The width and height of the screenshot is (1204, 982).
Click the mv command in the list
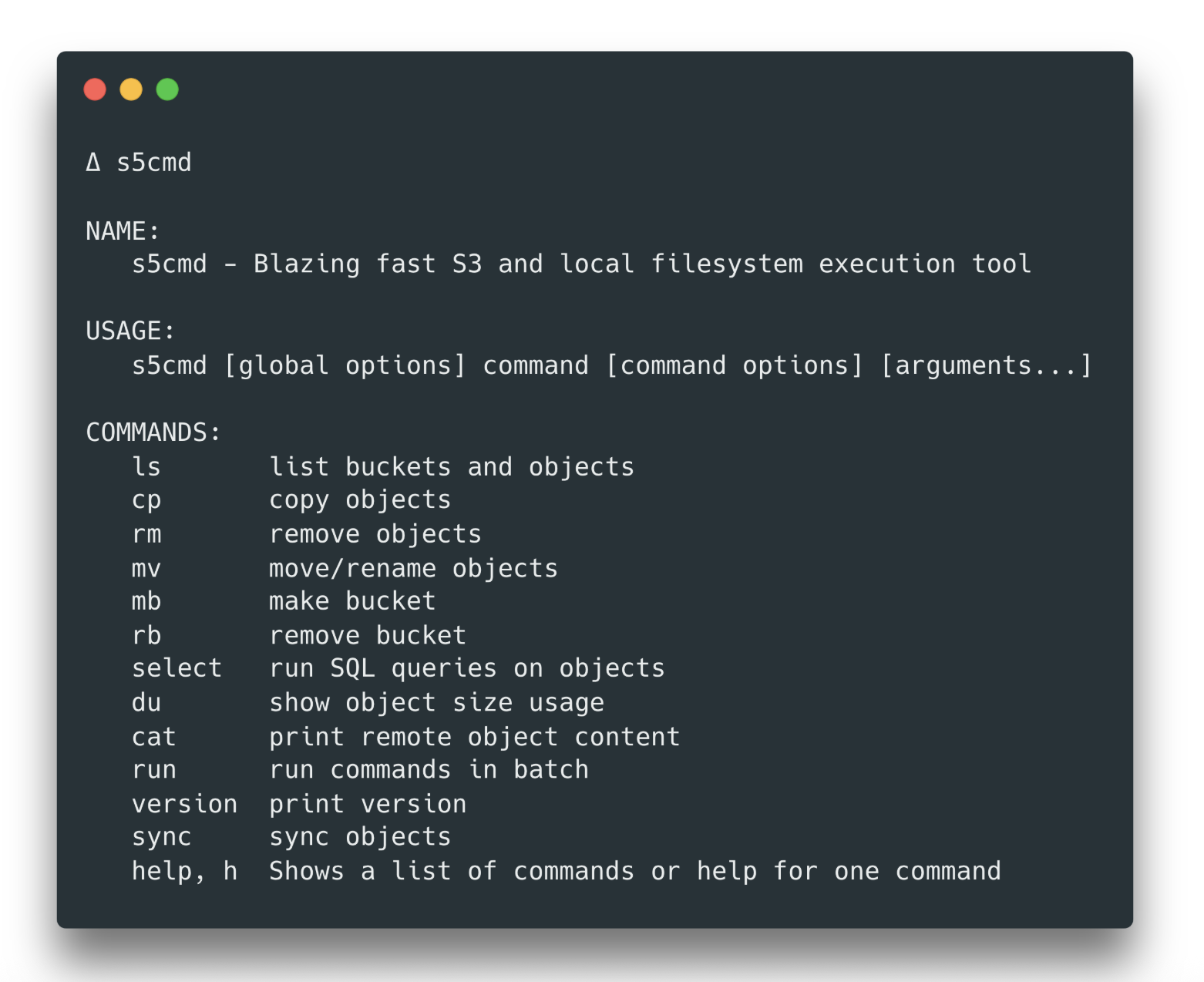[x=146, y=569]
